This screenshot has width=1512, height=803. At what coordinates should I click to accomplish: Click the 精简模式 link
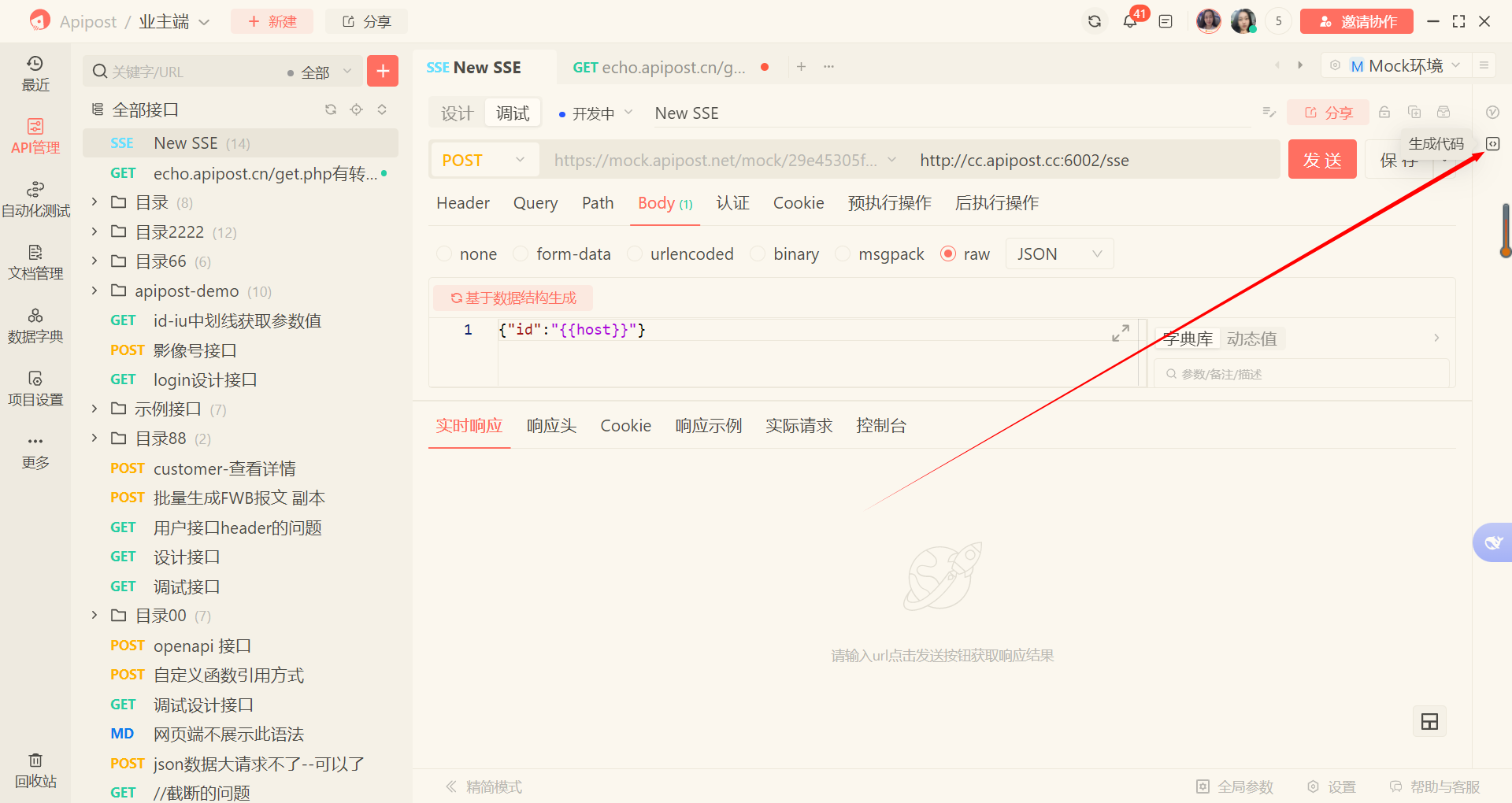click(x=484, y=786)
